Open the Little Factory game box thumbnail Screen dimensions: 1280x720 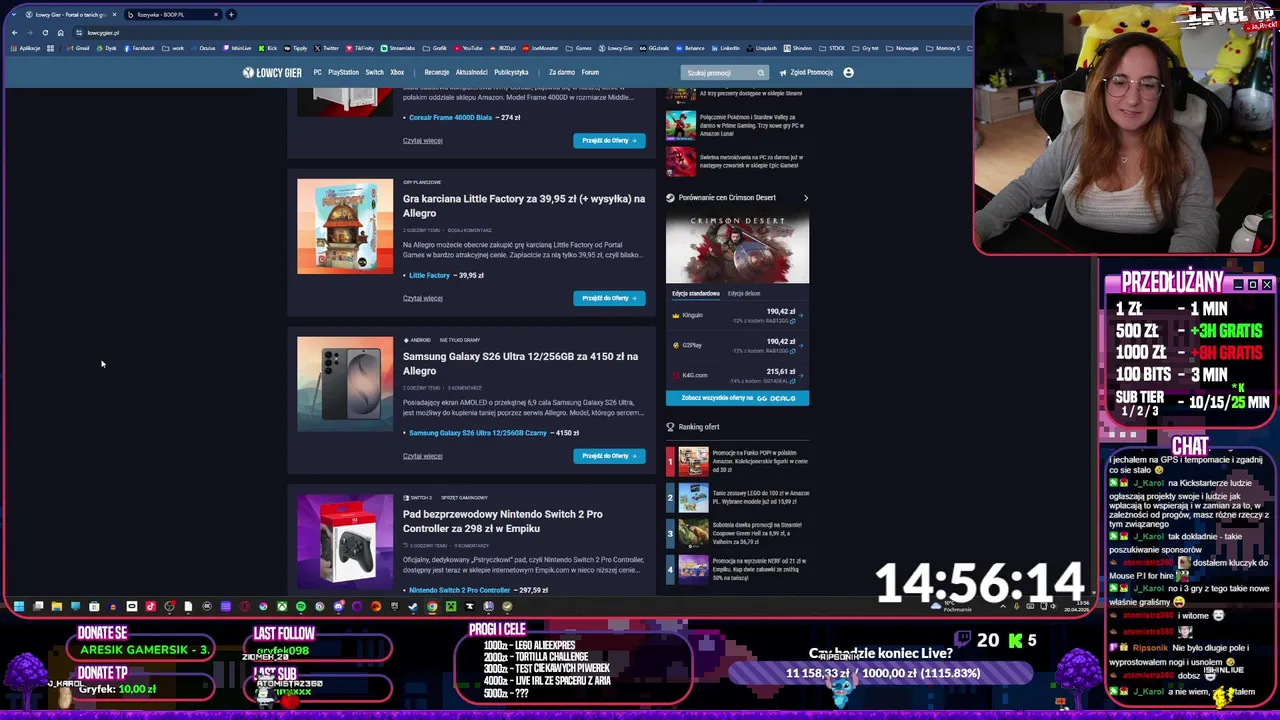pyautogui.click(x=345, y=227)
